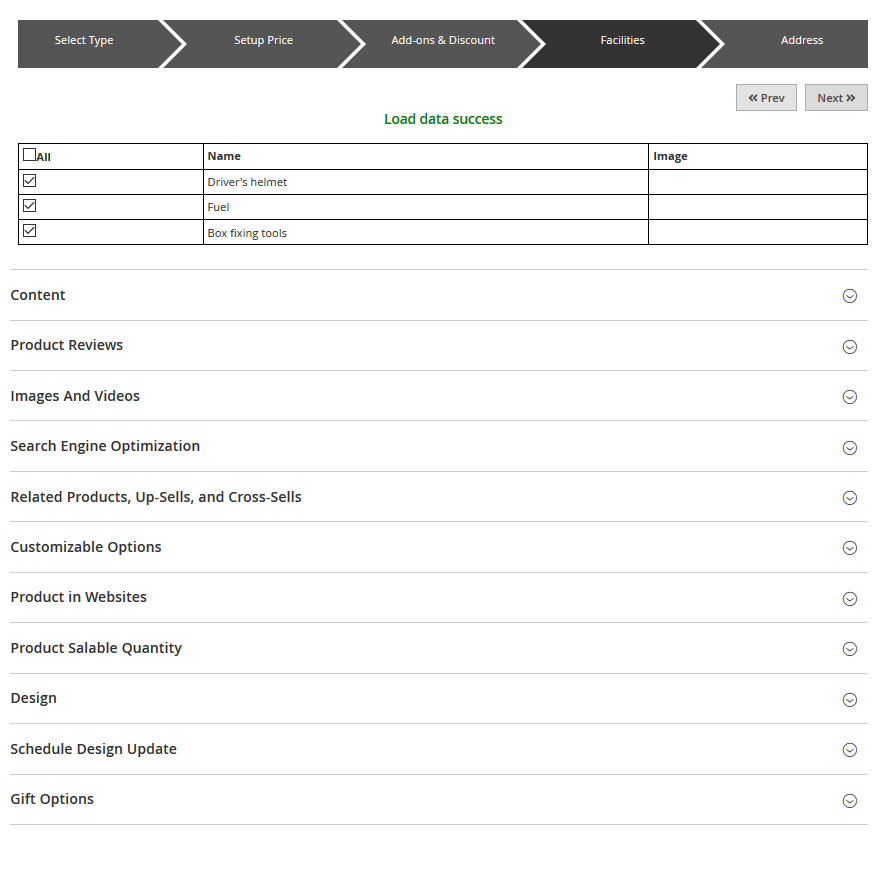Switch to the Add-ons & Discount step
This screenshot has width=885, height=885.
(x=443, y=41)
